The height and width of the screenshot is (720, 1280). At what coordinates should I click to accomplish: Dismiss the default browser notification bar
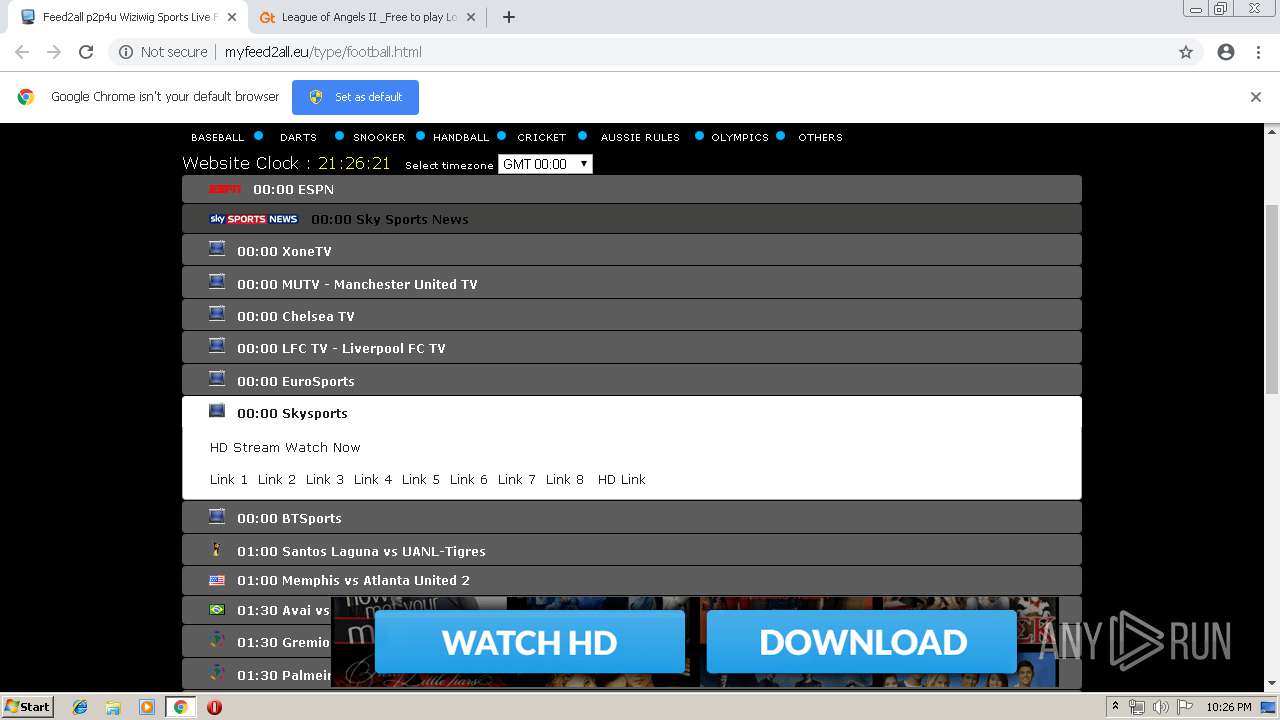[x=1256, y=97]
